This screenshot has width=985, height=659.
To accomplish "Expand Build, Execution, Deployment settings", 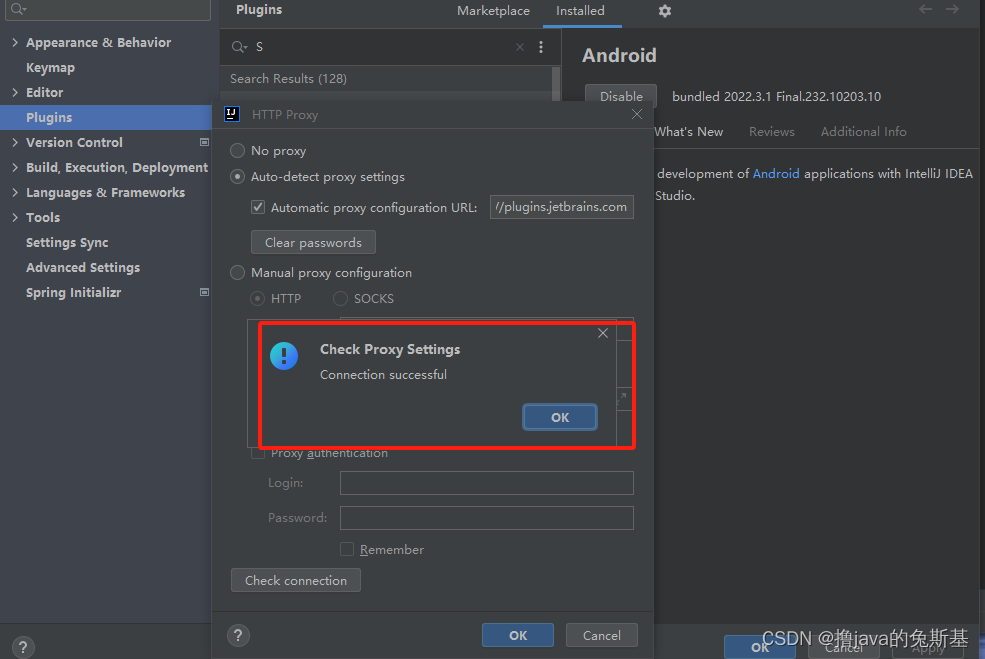I will (15, 167).
